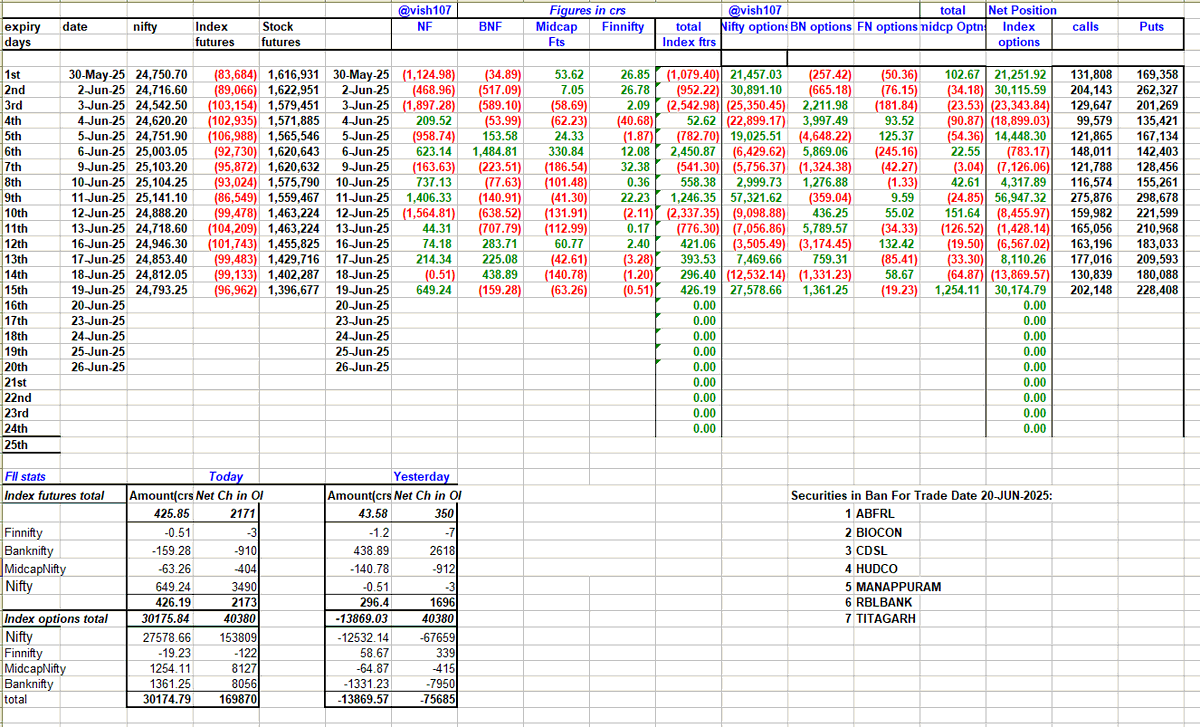Click the '16th' row label
Screen dimensions: 1200x727
point(16,306)
